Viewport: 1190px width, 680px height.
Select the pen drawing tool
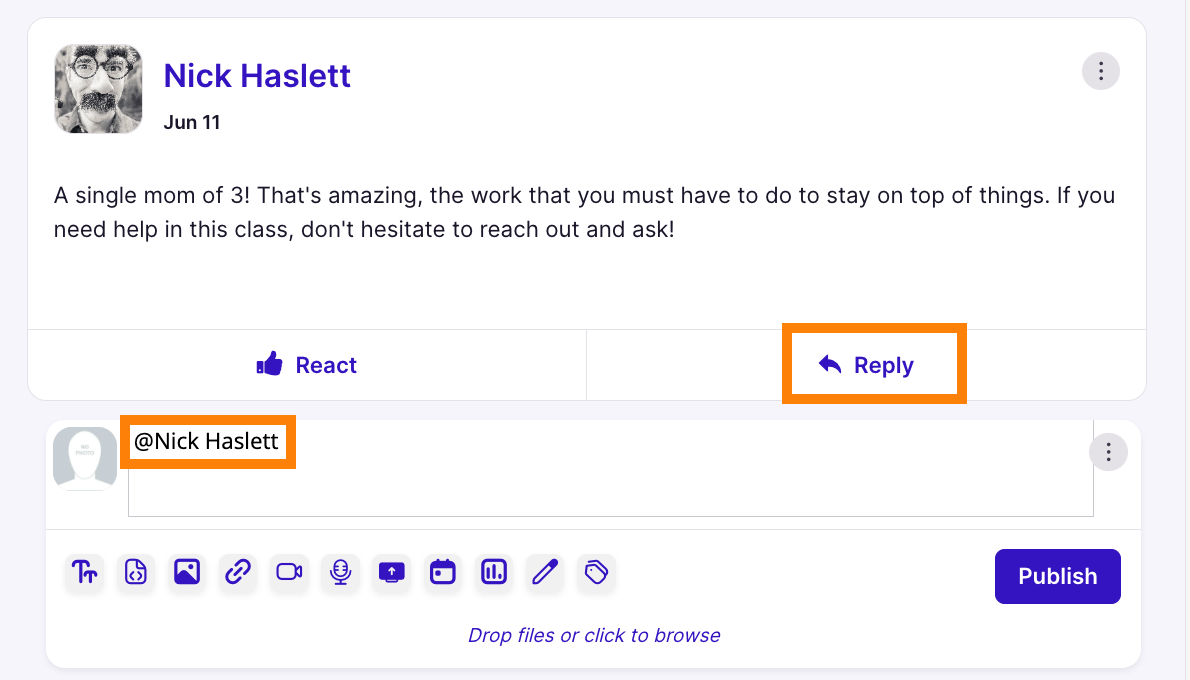click(x=545, y=572)
